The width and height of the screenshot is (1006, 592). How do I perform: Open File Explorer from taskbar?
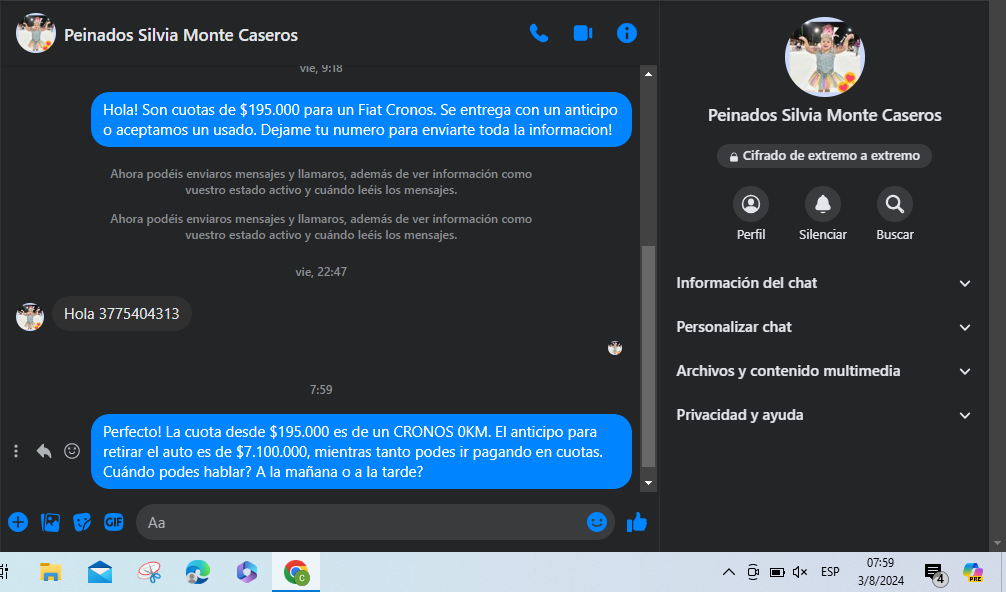[x=50, y=571]
